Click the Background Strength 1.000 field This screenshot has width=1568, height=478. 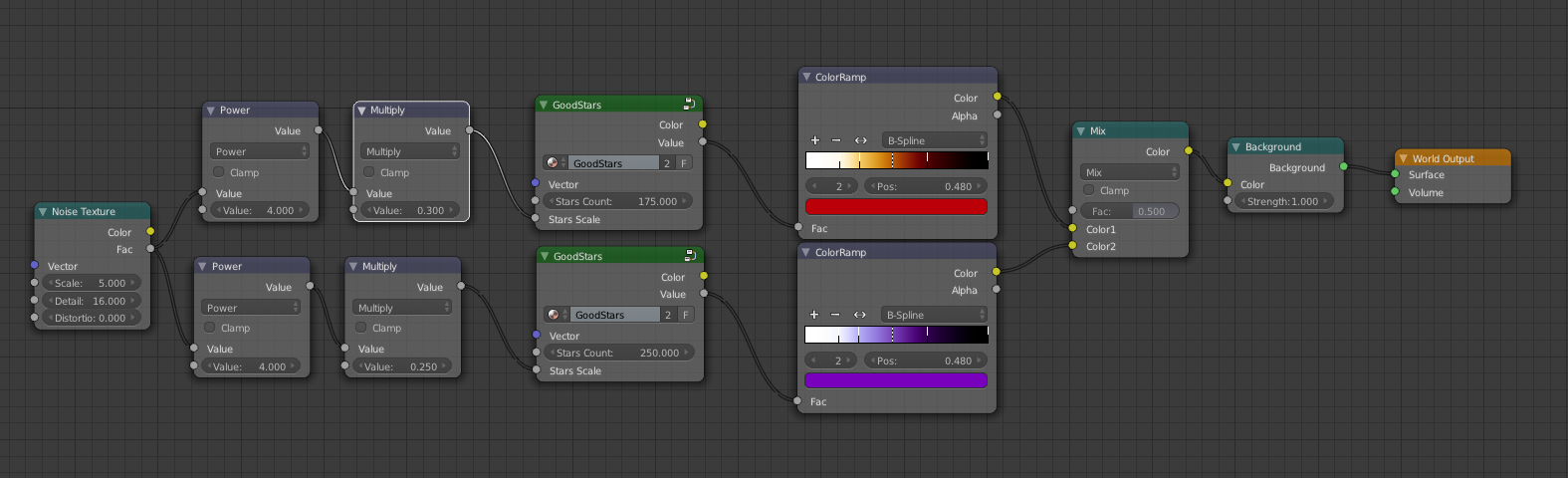coord(1284,201)
